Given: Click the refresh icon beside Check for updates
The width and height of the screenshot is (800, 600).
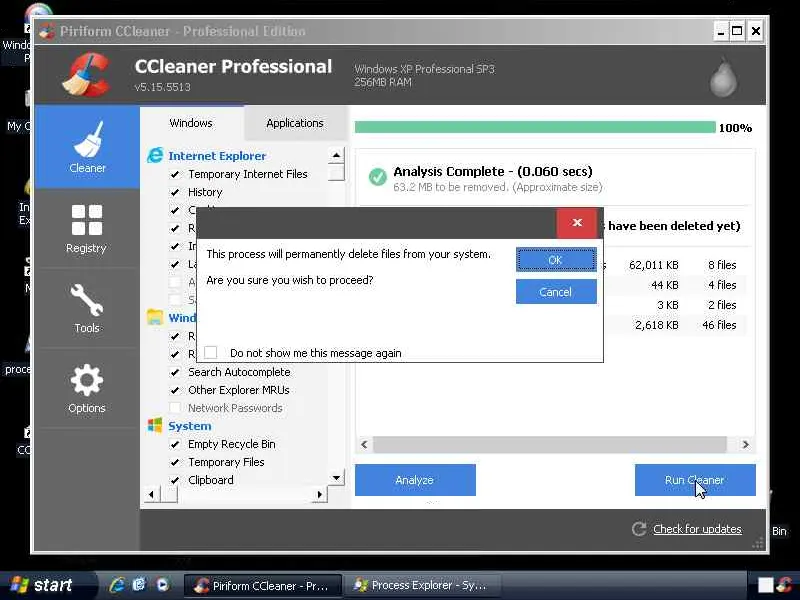Looking at the screenshot, I should tap(639, 529).
